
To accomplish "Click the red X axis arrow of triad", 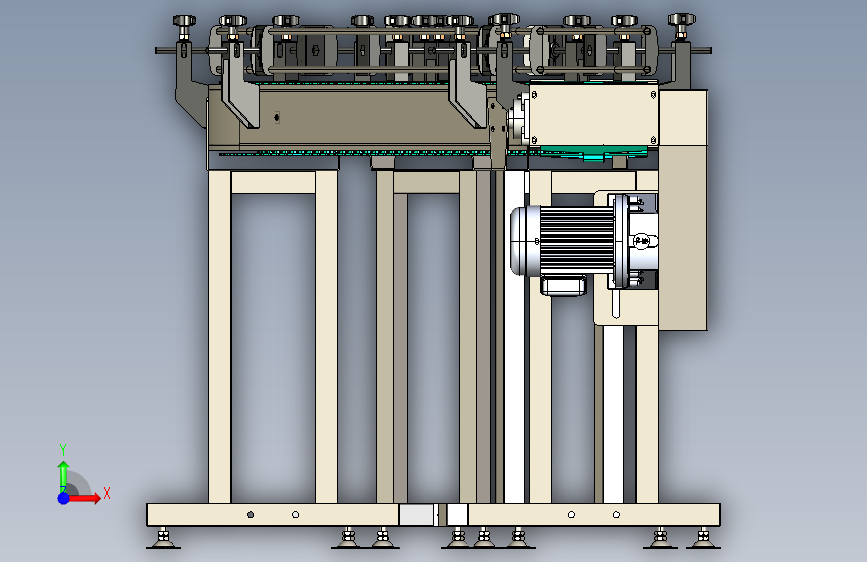I will [x=84, y=498].
